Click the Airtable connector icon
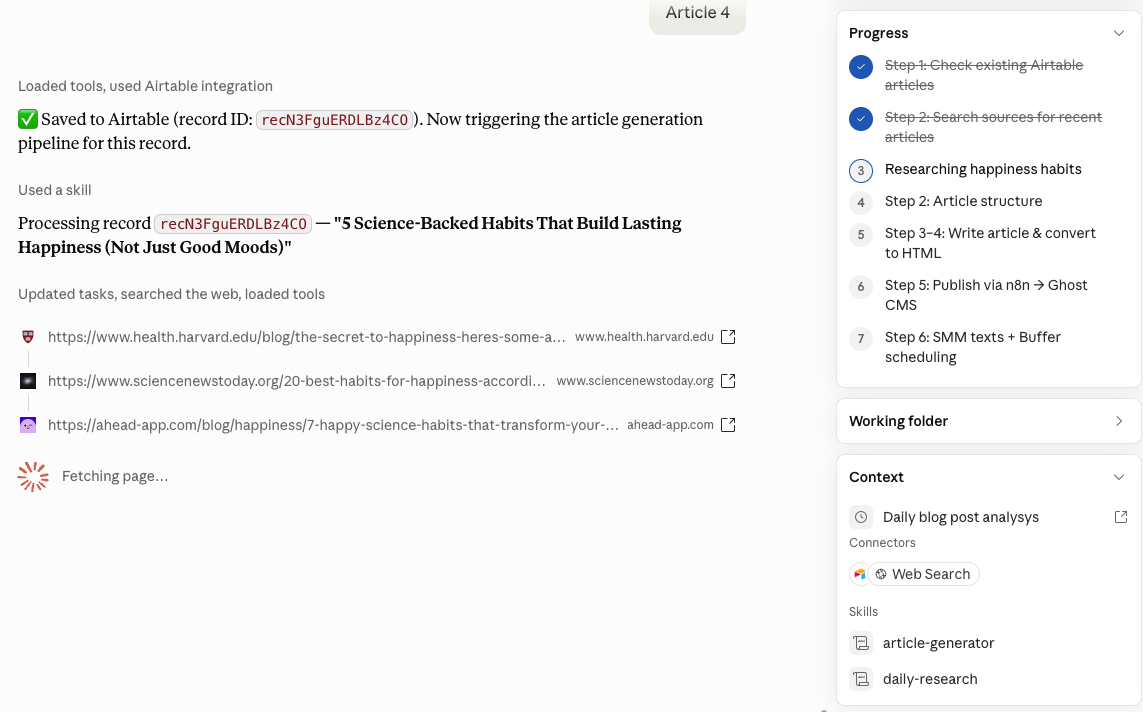Viewport: 1143px width, 712px height. (x=859, y=574)
